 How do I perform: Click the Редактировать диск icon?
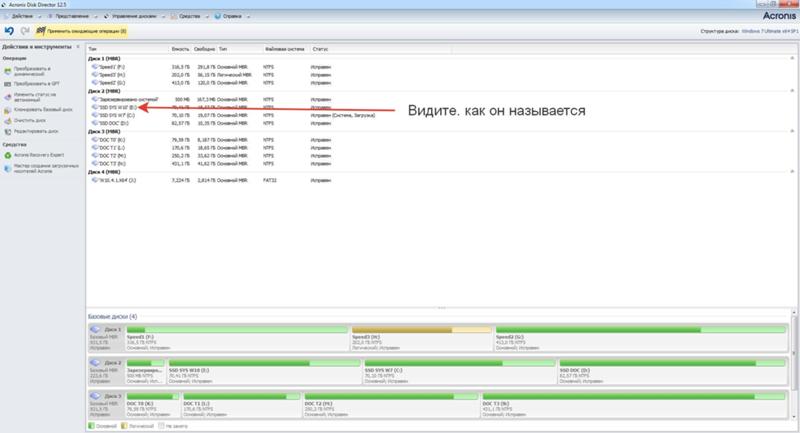[7, 132]
